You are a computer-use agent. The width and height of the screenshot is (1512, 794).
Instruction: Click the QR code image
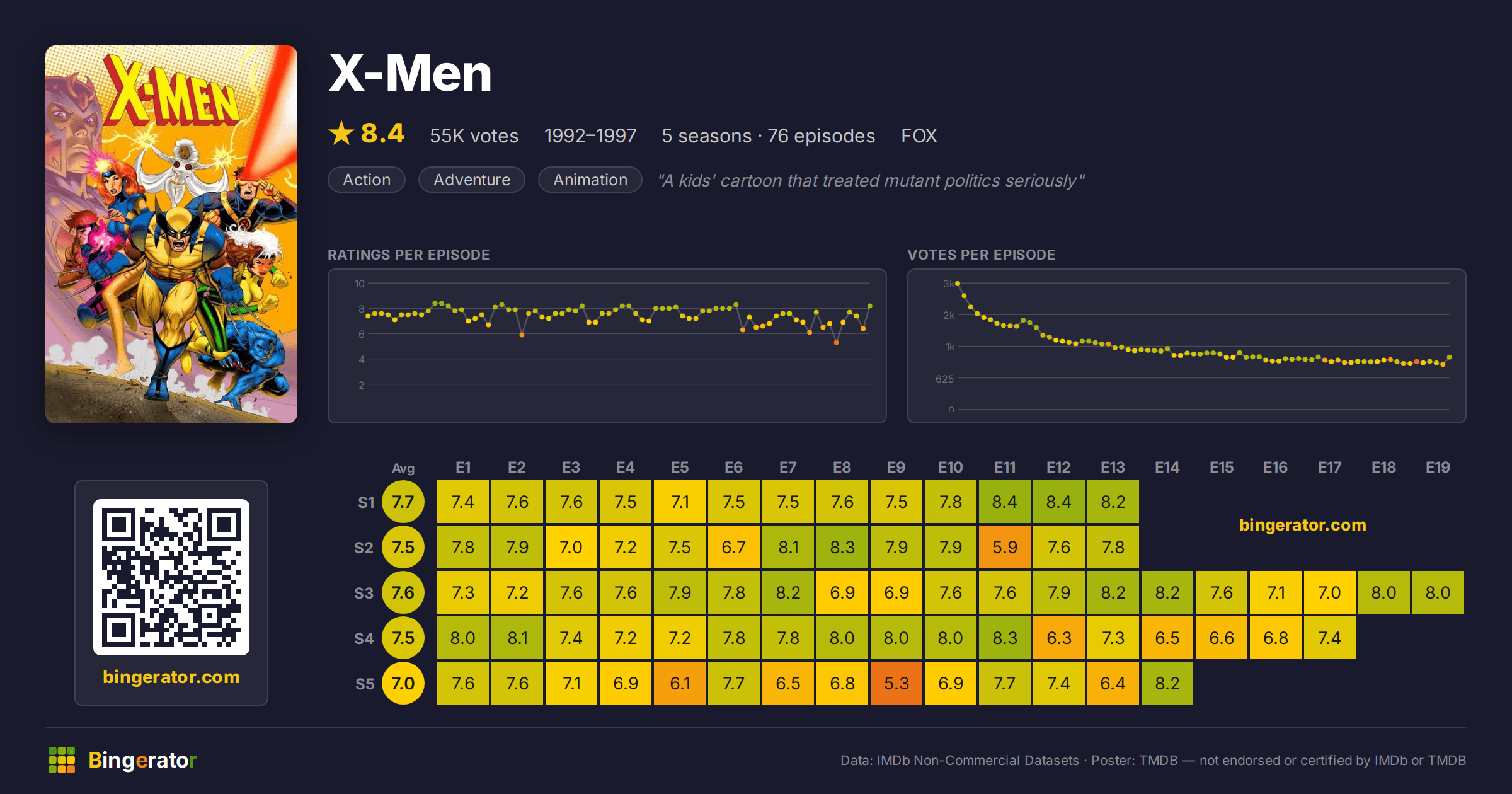point(171,577)
